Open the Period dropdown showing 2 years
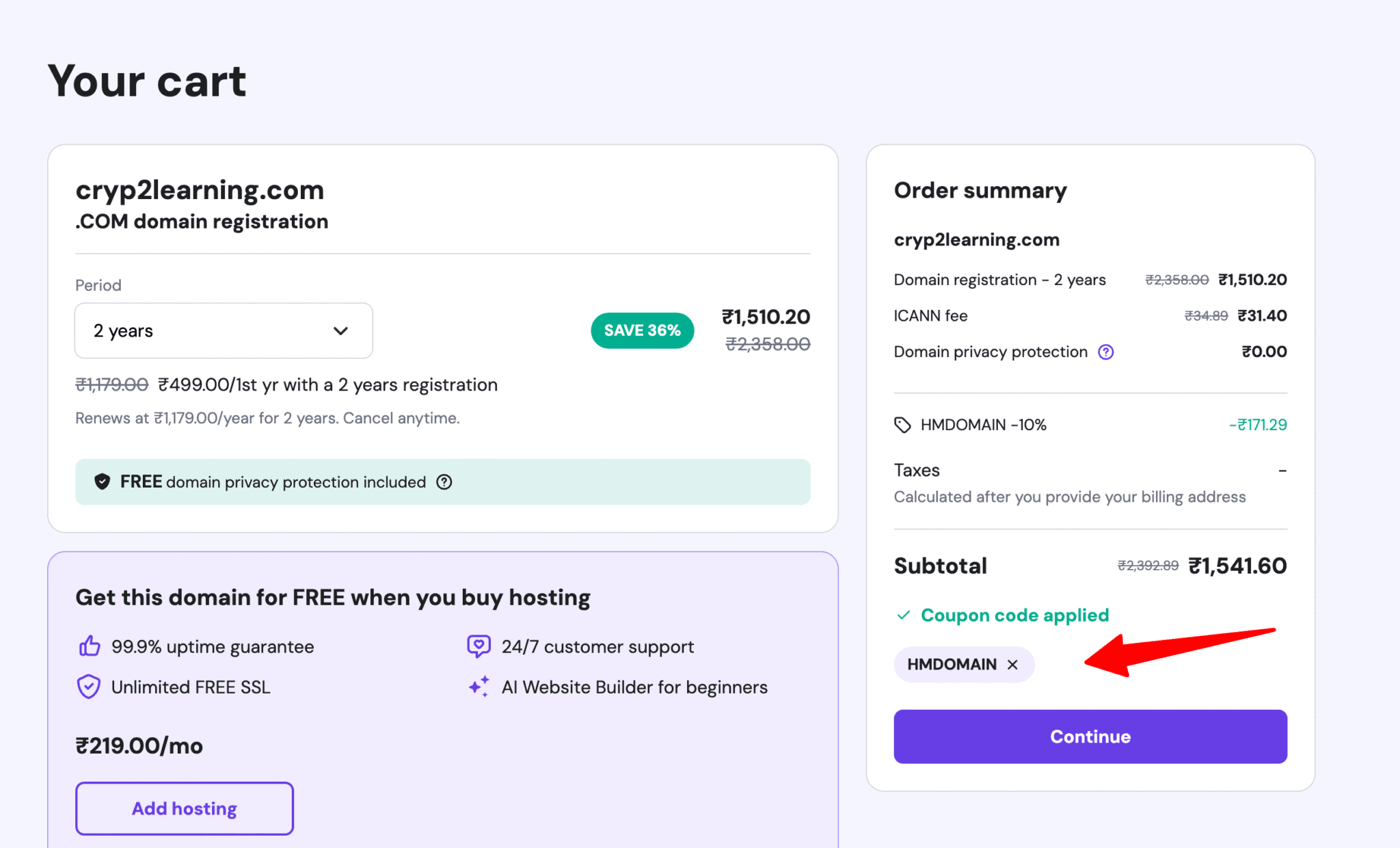The image size is (1400, 848). (x=223, y=331)
